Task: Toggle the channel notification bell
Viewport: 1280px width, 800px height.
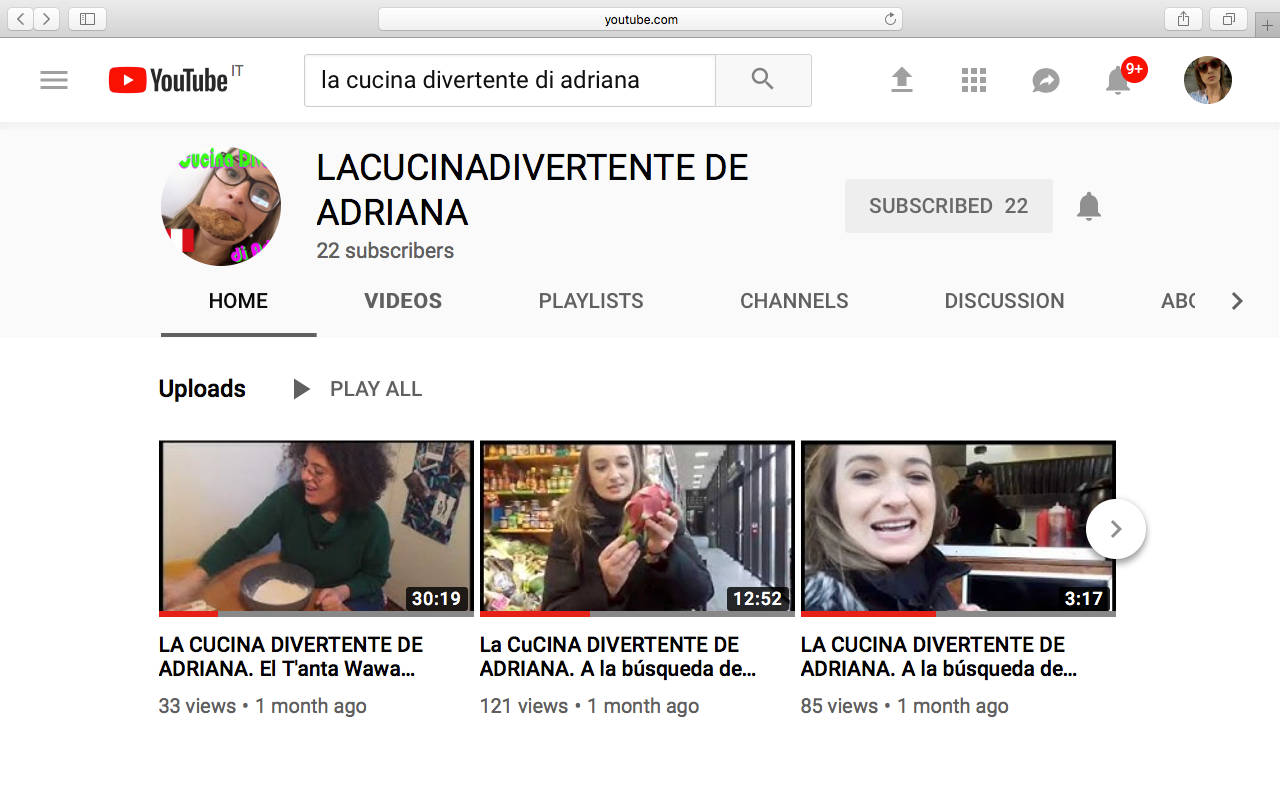Action: pyautogui.click(x=1088, y=206)
